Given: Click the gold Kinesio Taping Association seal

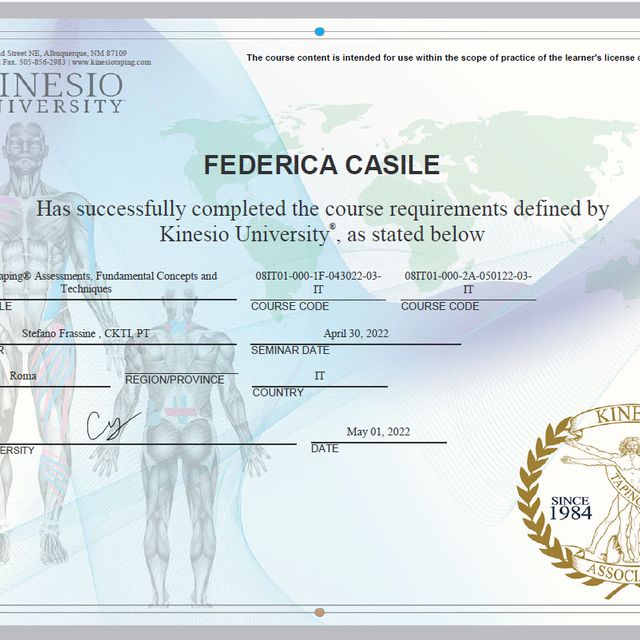Looking at the screenshot, I should 579,500.
